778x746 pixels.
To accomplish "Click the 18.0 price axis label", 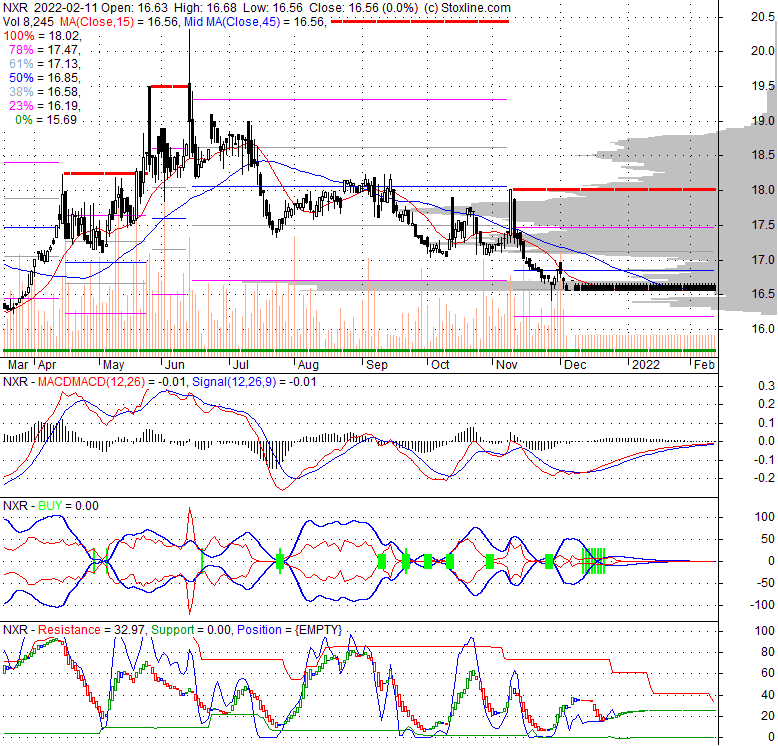I will point(763,190).
